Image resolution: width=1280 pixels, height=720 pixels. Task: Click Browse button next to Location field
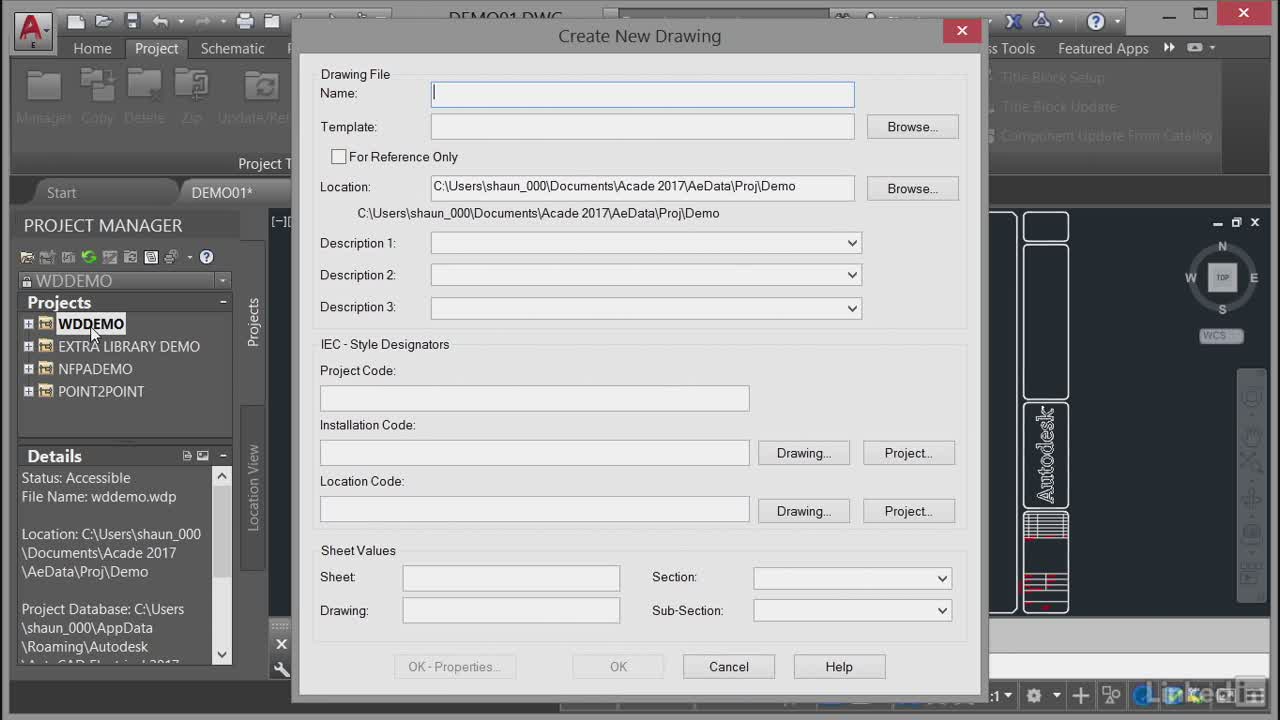pyautogui.click(x=912, y=189)
